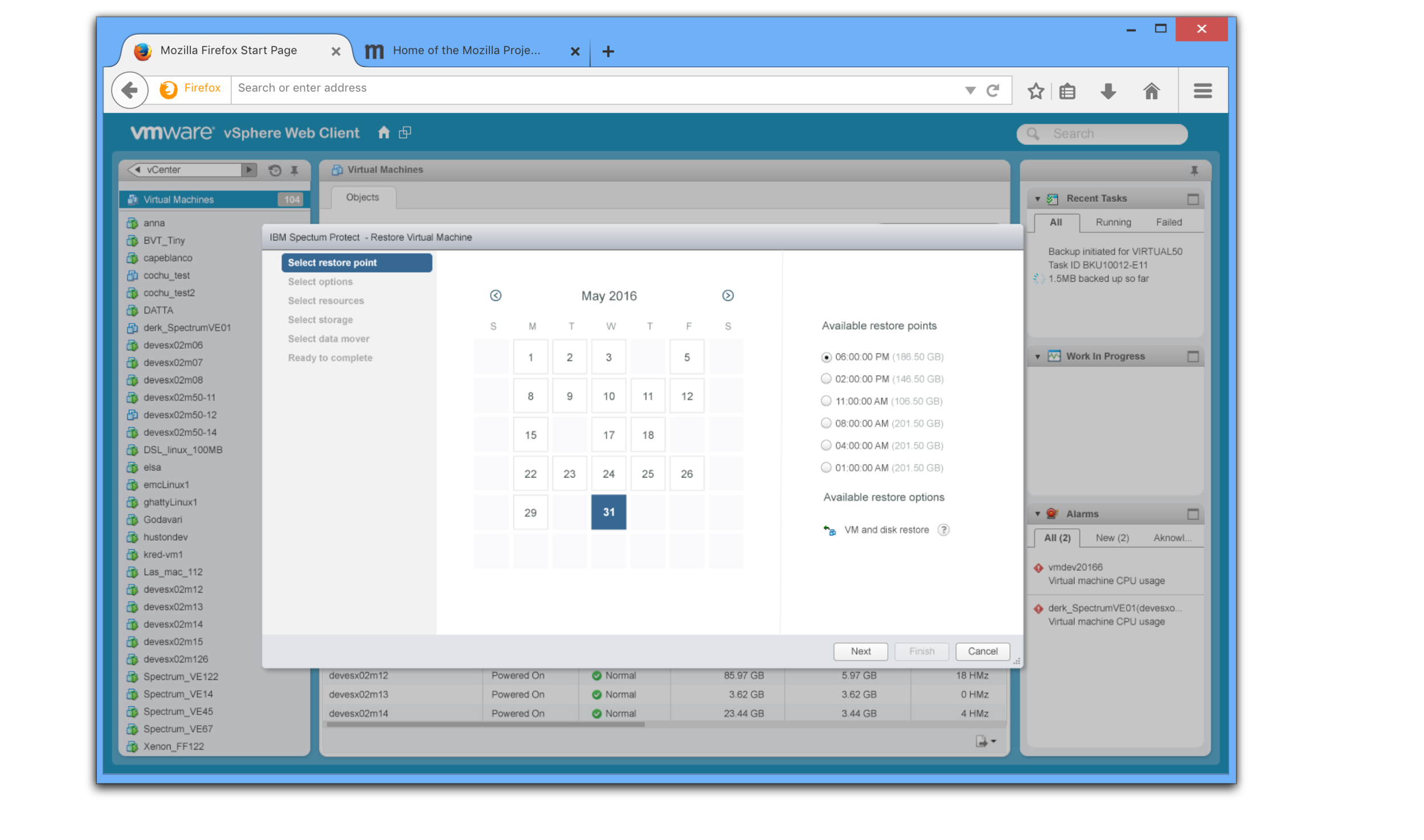This screenshot has height=840, width=1424.
Task: Click the vCenter forward arrow
Action: pos(249,170)
